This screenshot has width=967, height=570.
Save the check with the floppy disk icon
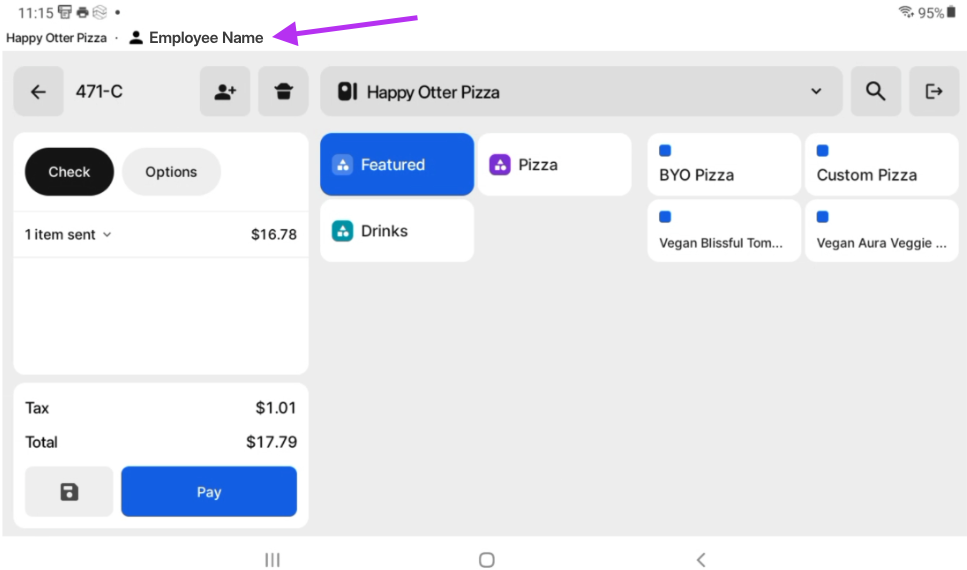[x=69, y=492]
